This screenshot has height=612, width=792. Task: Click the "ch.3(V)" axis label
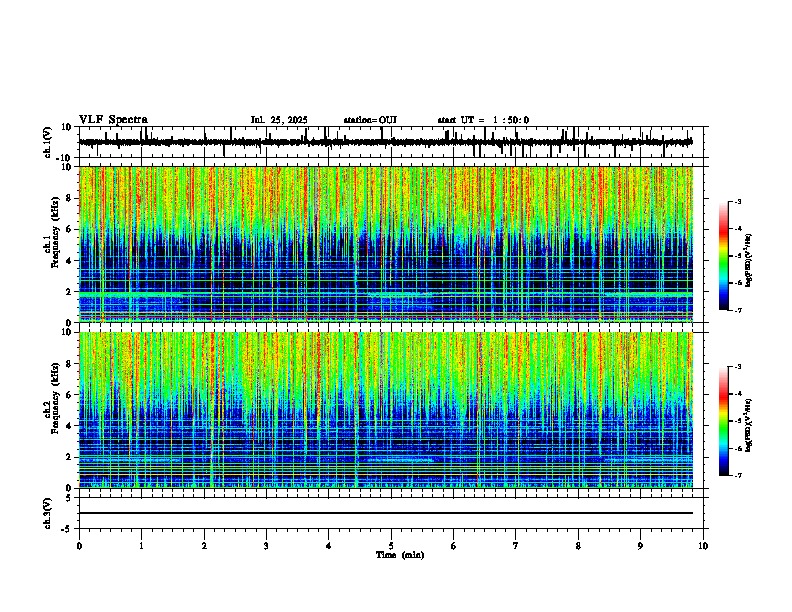[48, 513]
